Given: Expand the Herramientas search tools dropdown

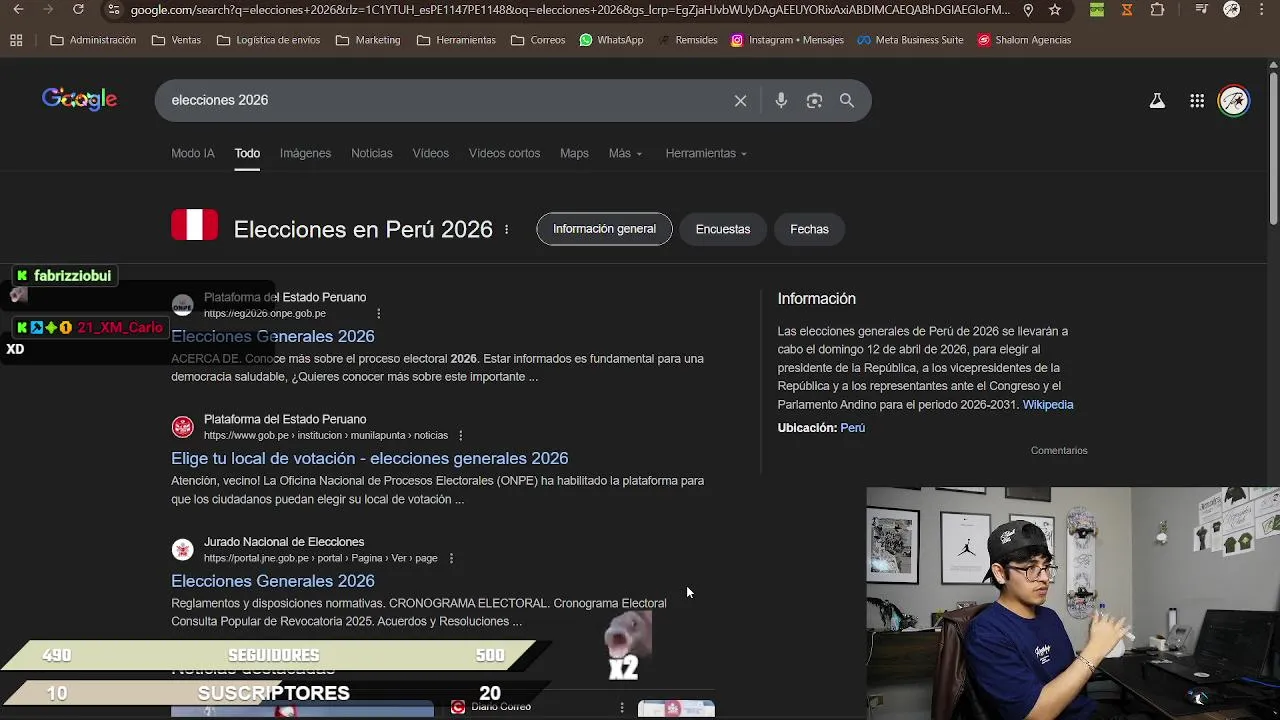Looking at the screenshot, I should 706,153.
